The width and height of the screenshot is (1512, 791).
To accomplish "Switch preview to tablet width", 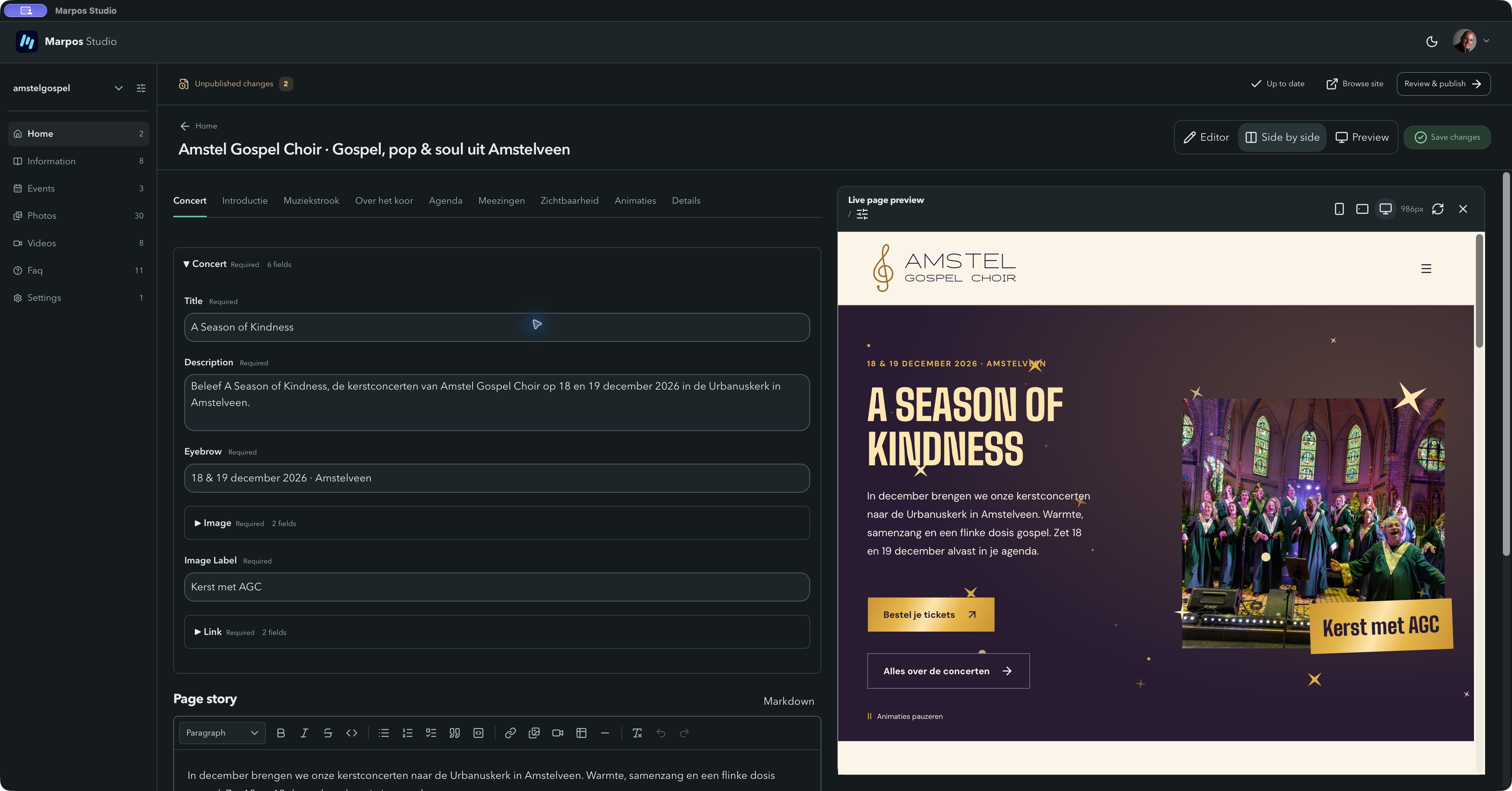I will coord(1362,209).
